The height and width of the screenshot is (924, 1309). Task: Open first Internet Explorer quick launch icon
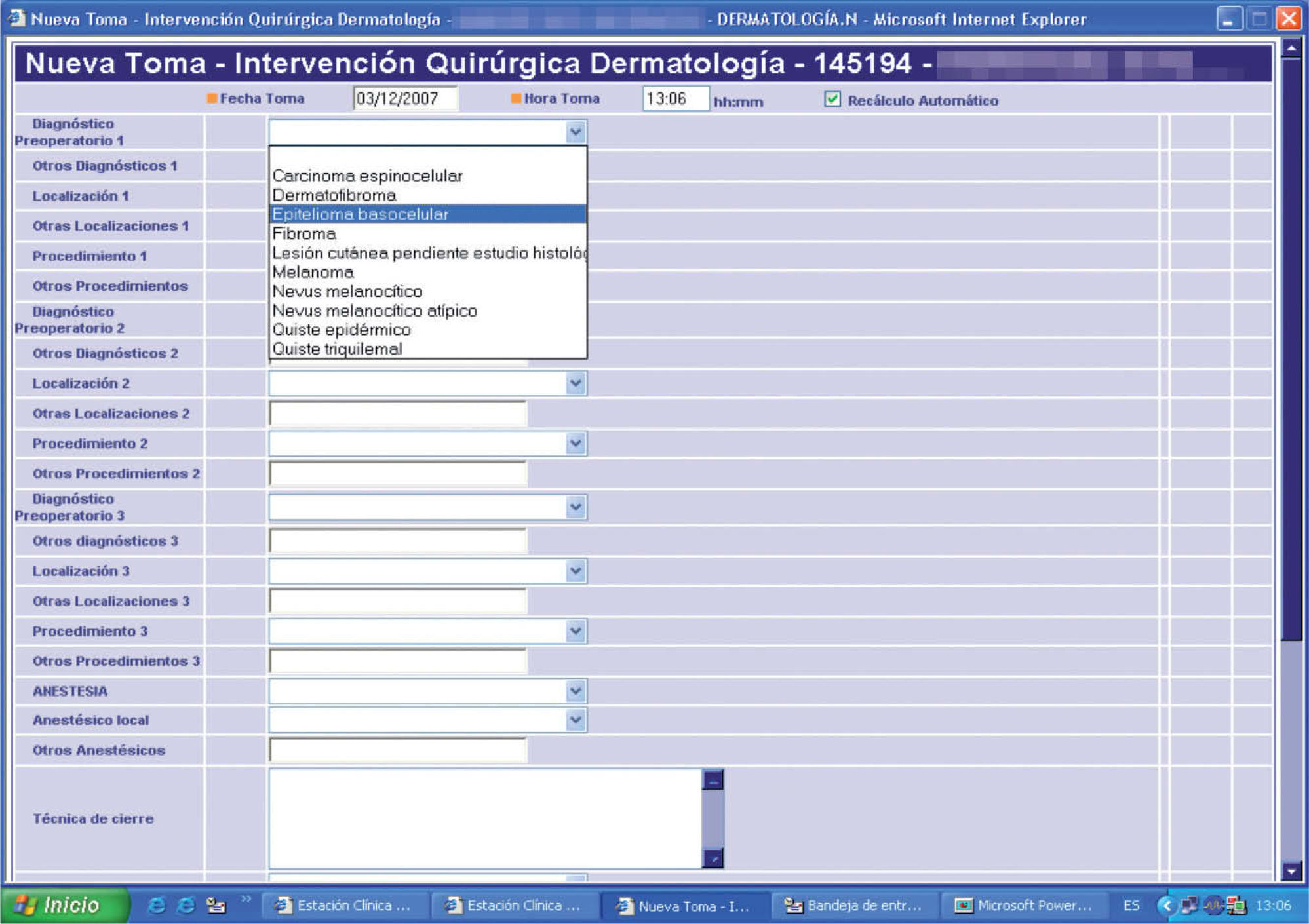156,905
